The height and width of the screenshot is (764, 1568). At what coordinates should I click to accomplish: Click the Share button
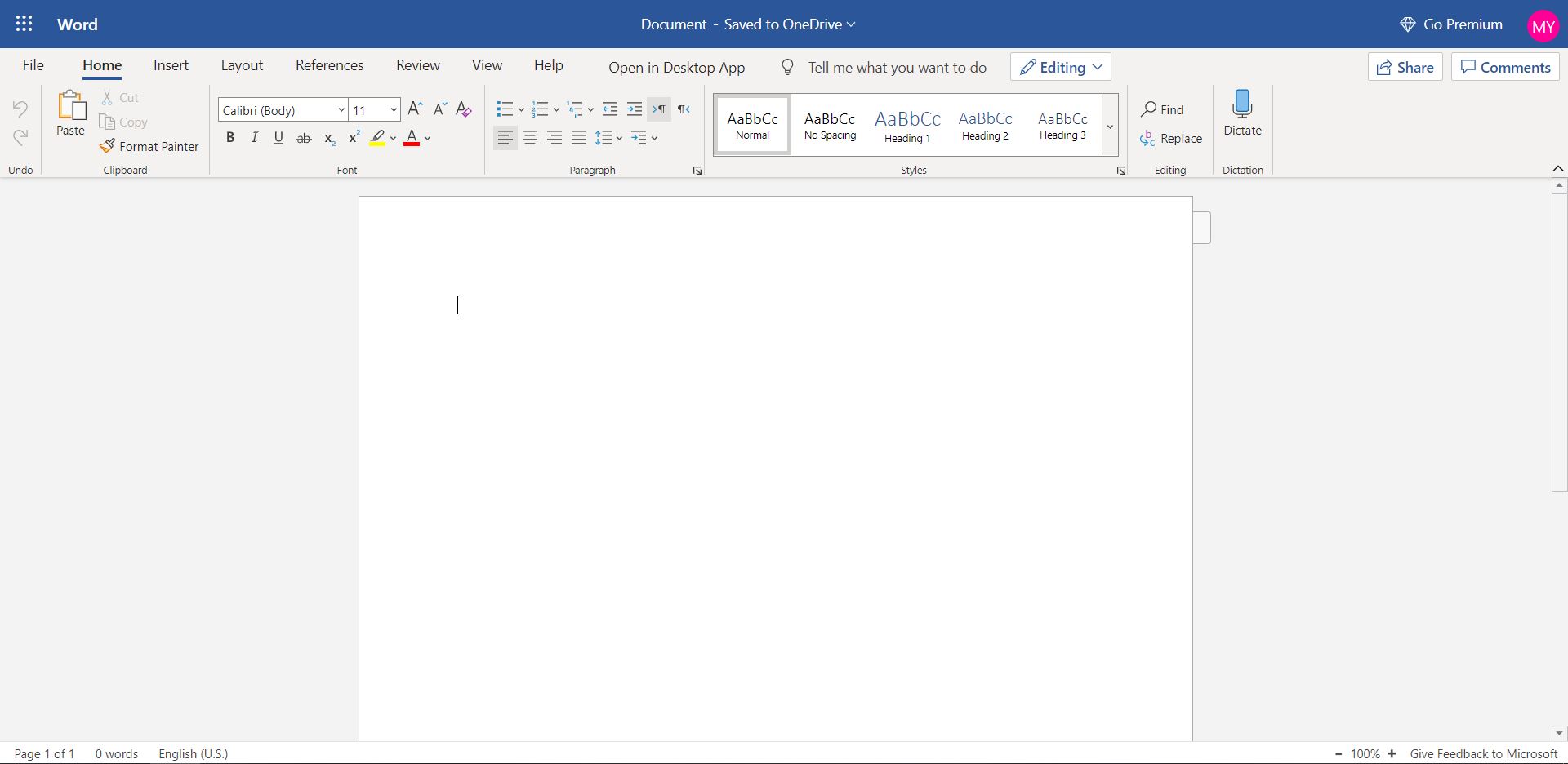(1405, 67)
